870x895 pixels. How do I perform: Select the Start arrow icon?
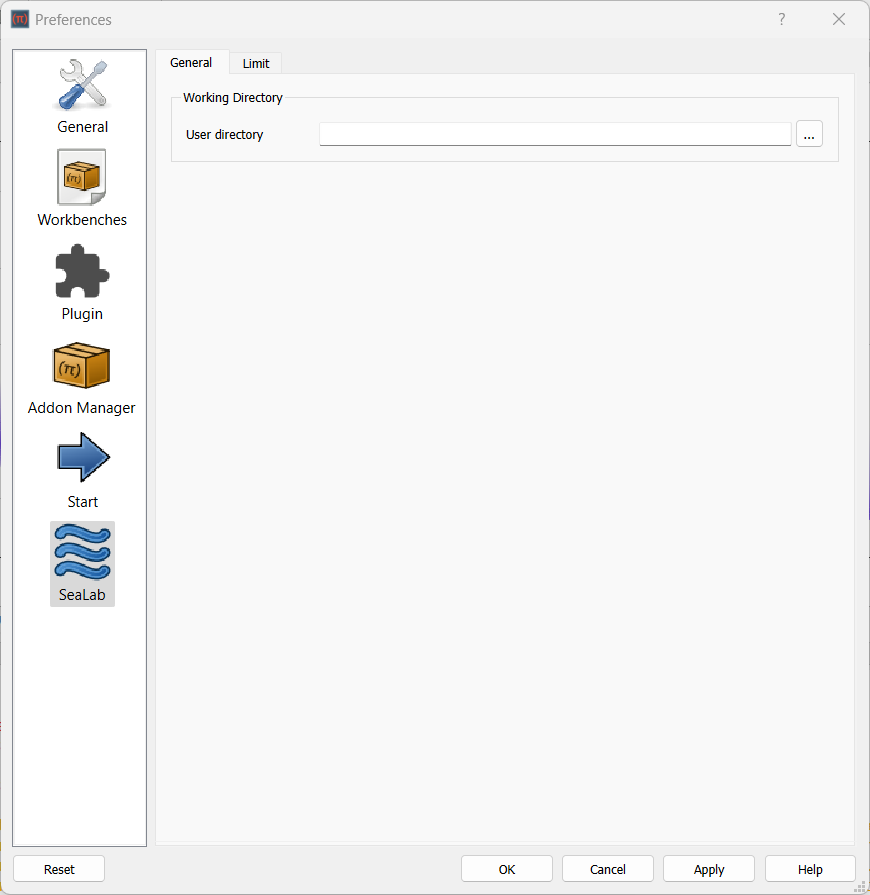pyautogui.click(x=82, y=457)
